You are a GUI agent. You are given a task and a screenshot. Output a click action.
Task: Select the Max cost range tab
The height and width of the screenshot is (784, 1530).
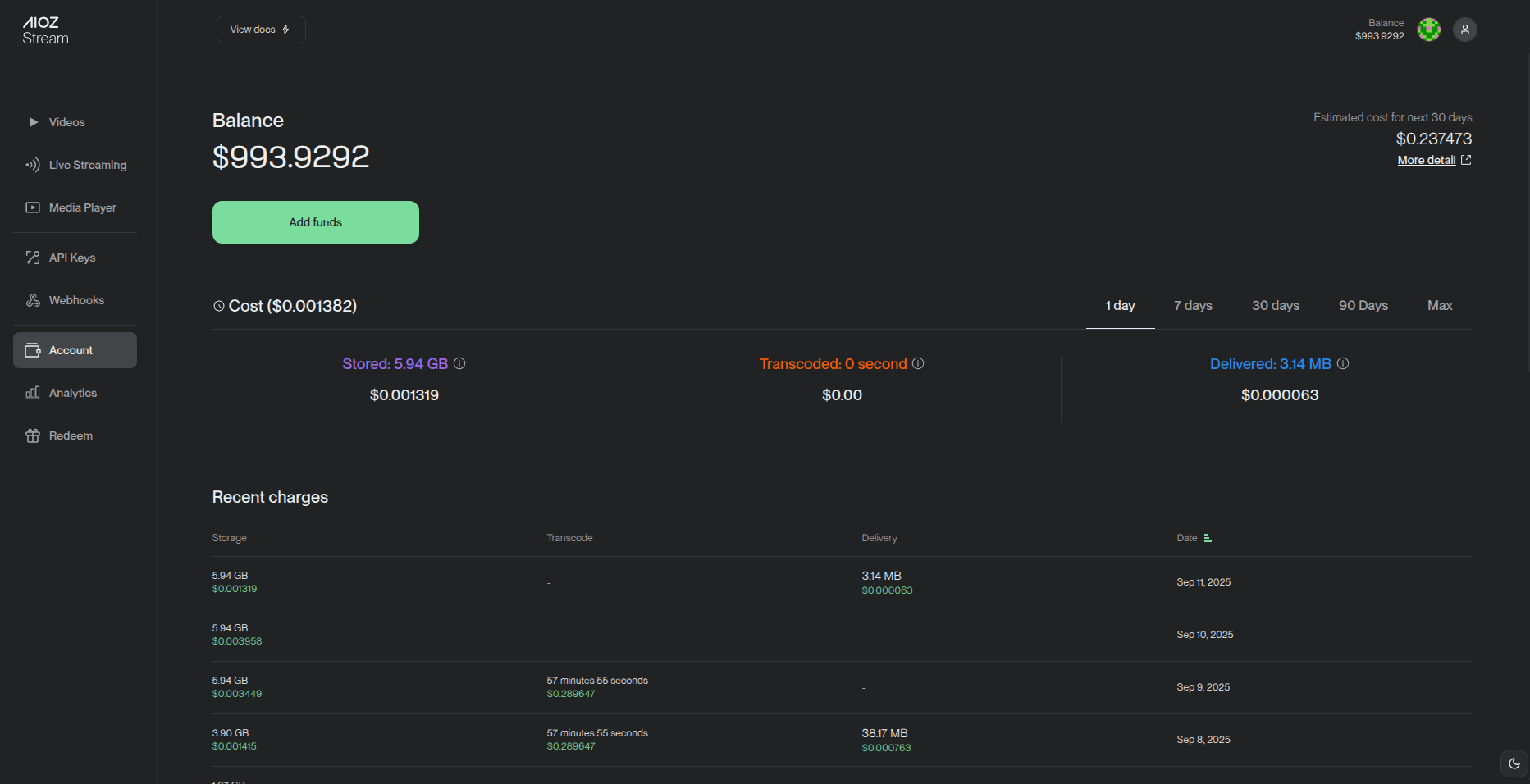(1439, 306)
